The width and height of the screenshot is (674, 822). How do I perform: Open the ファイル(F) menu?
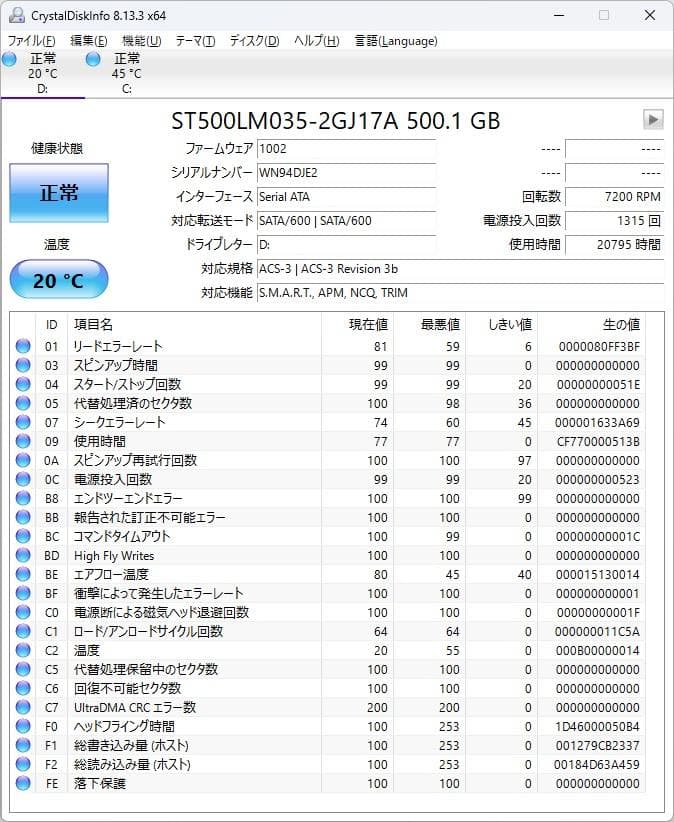click(31, 41)
